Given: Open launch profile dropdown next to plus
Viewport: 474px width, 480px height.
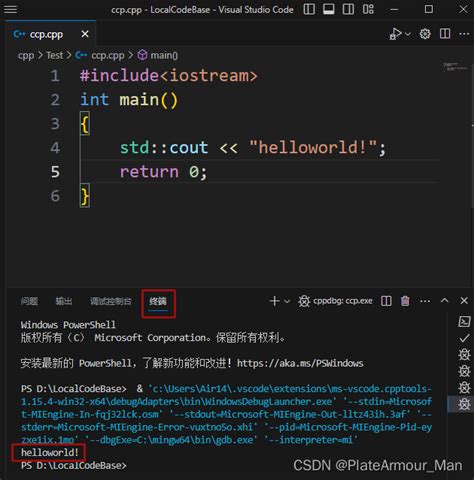Looking at the screenshot, I should 287,301.
